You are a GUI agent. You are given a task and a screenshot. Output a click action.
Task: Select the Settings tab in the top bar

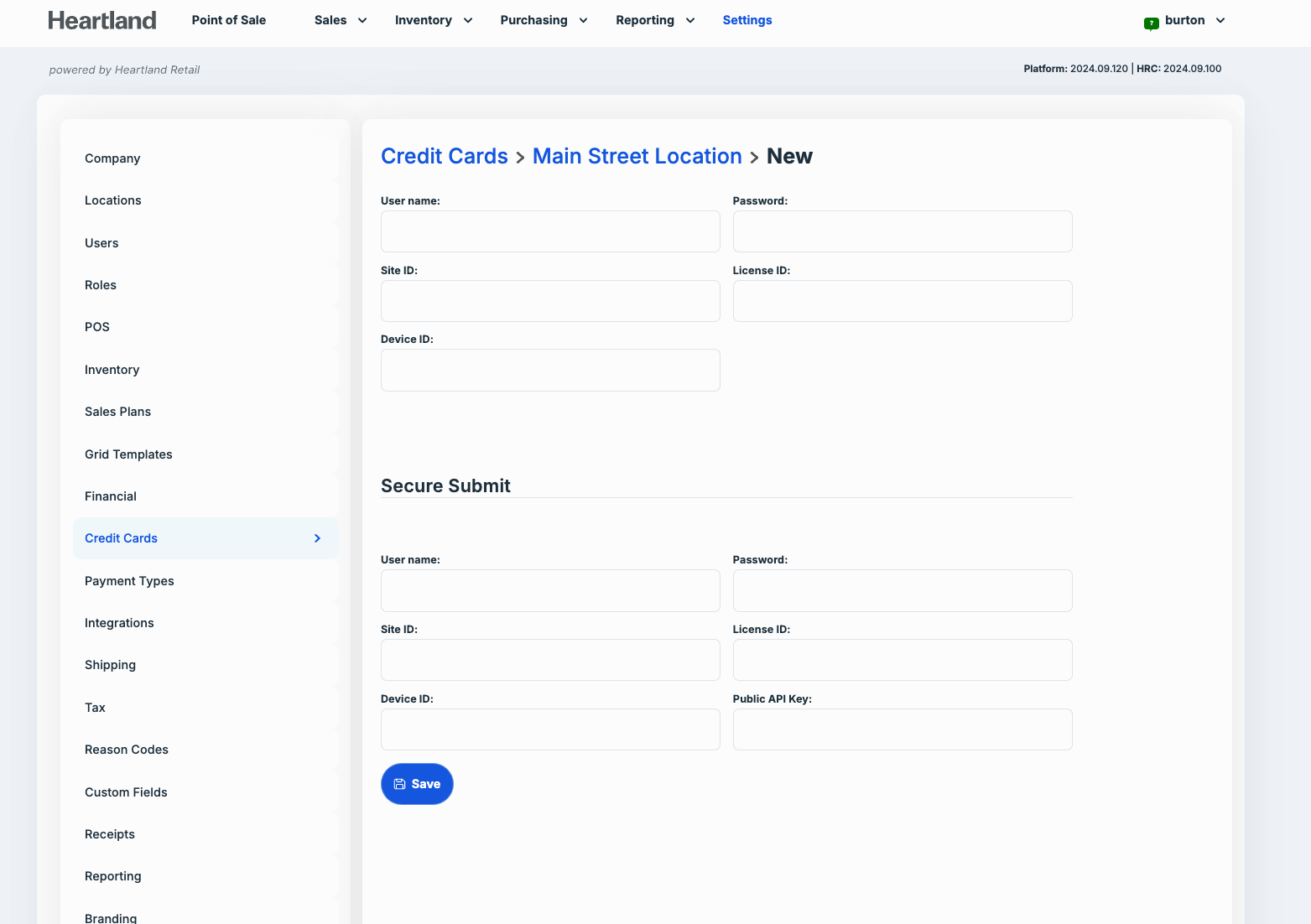click(747, 20)
